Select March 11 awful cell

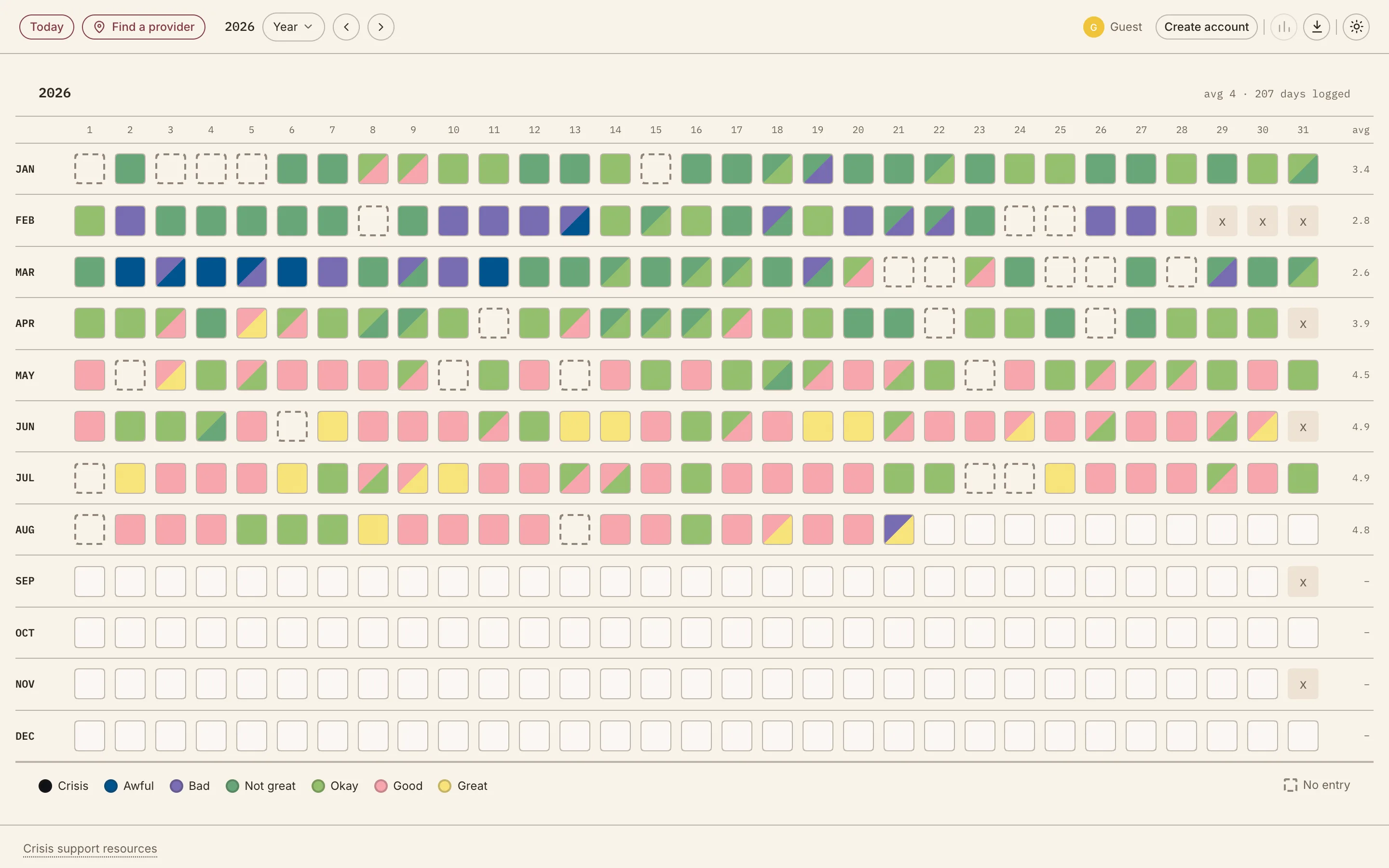tap(493, 271)
